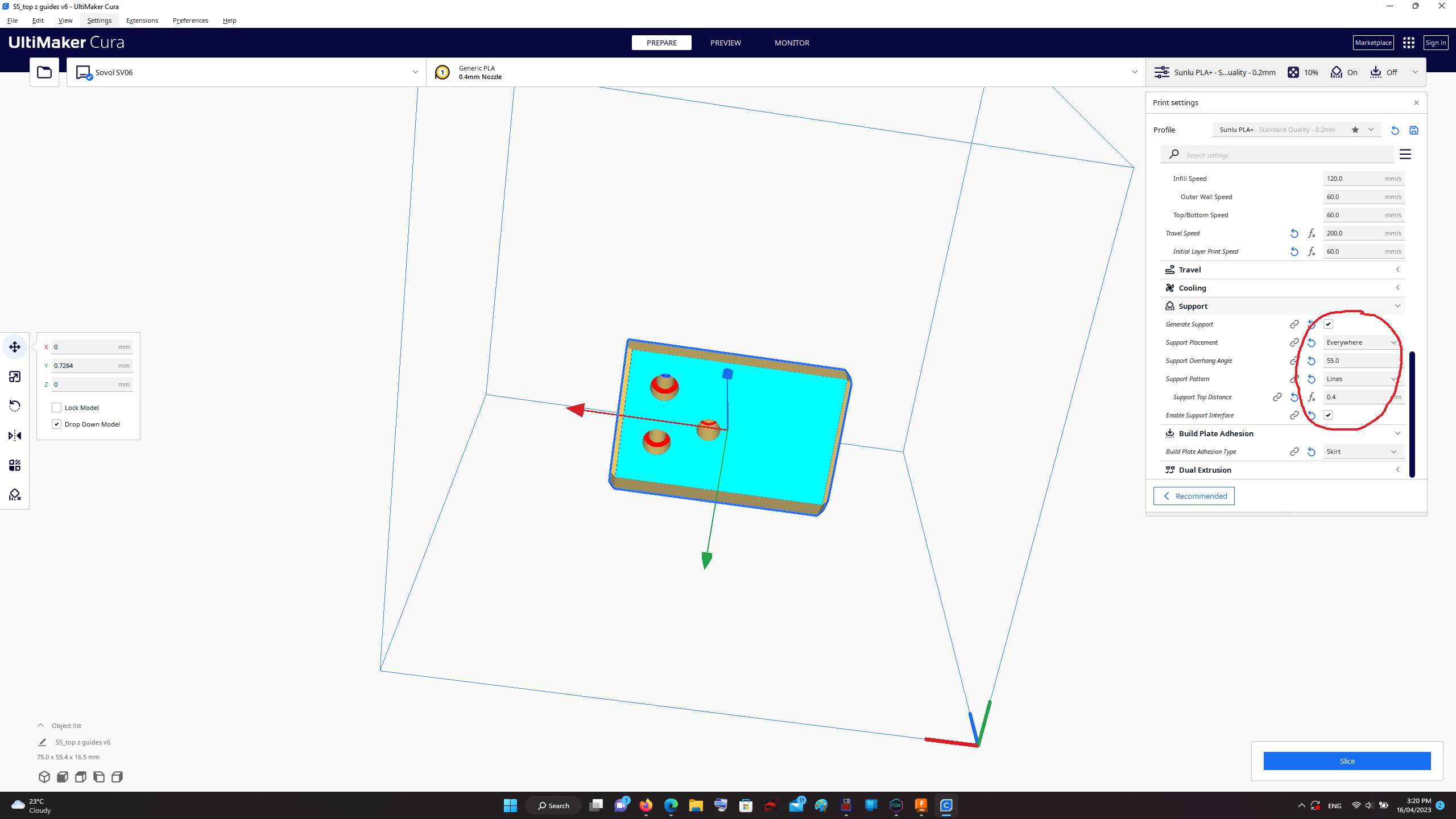Disable the Generate Support checkbox
The width and height of the screenshot is (1456, 819).
pos(1328,324)
